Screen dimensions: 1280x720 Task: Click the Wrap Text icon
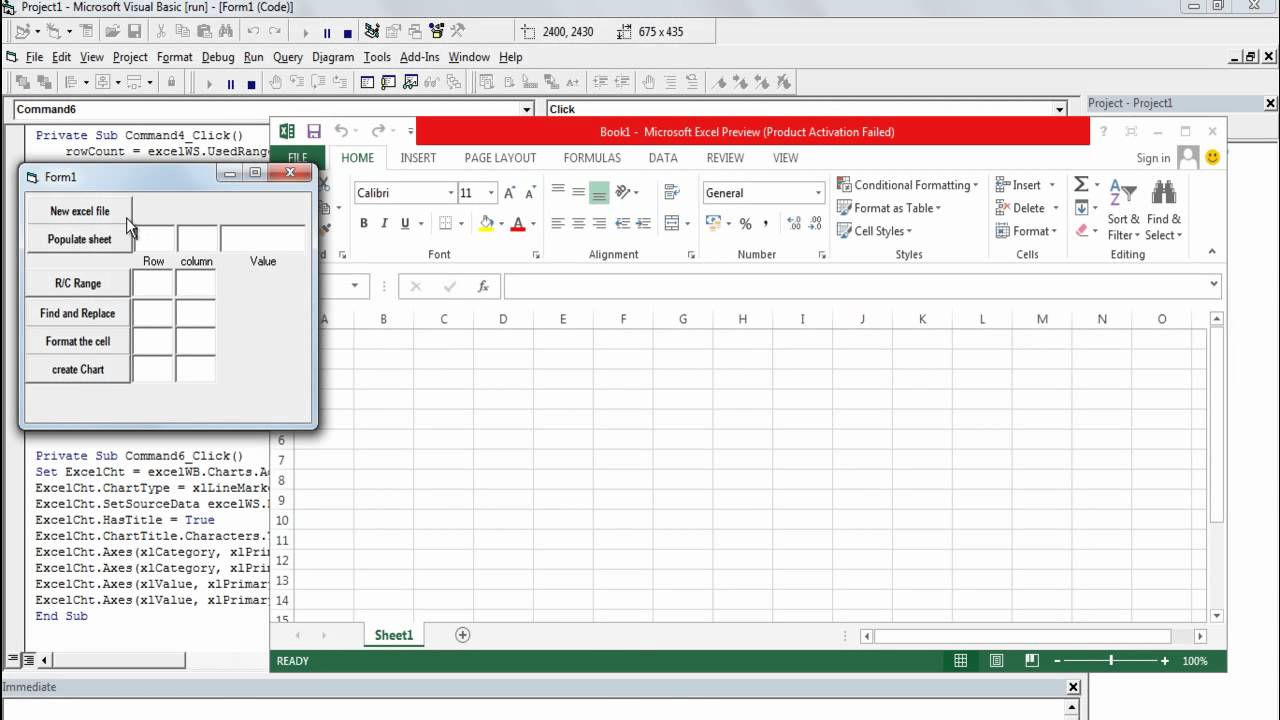point(672,192)
